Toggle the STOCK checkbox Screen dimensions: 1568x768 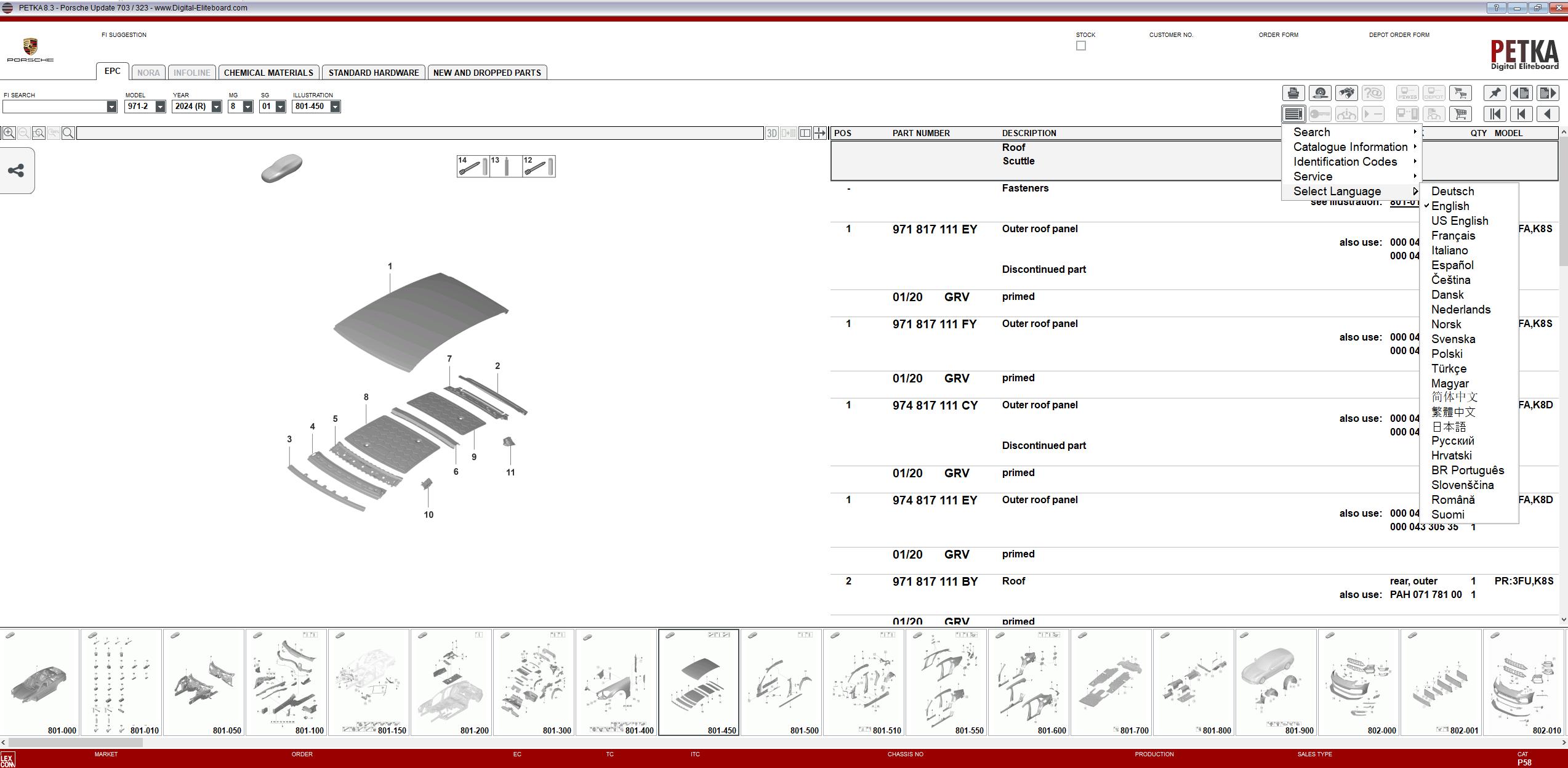click(x=1080, y=46)
